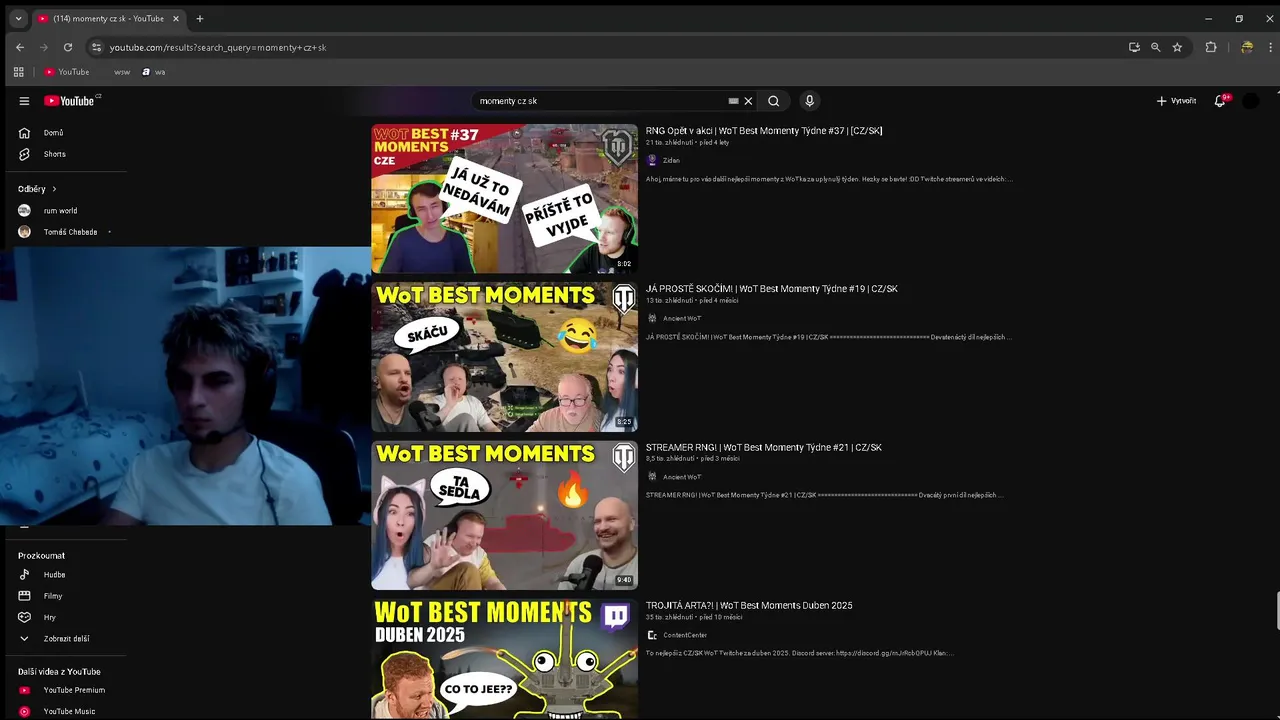The height and width of the screenshot is (720, 1280).
Task: Click the install app icon in address bar
Action: pos(1134,47)
